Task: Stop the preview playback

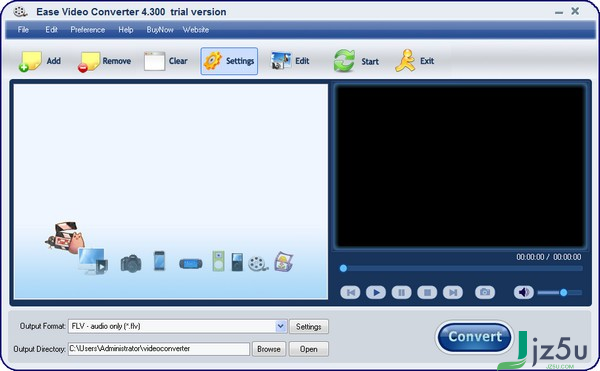Action: pyautogui.click(x=427, y=293)
